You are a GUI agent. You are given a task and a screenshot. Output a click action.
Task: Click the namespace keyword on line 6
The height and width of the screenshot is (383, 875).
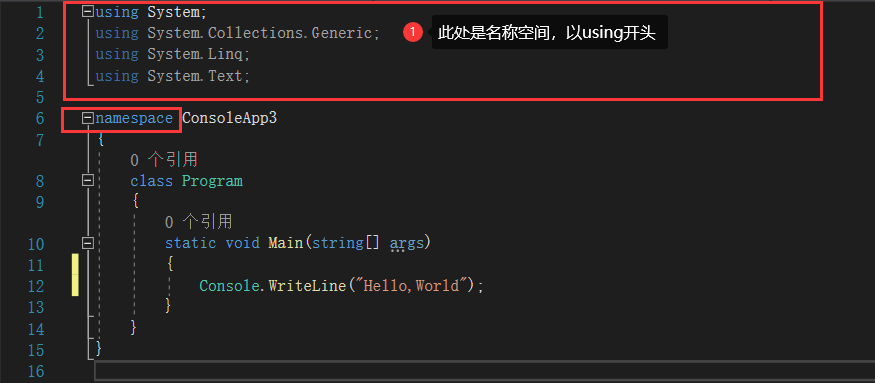coord(134,119)
